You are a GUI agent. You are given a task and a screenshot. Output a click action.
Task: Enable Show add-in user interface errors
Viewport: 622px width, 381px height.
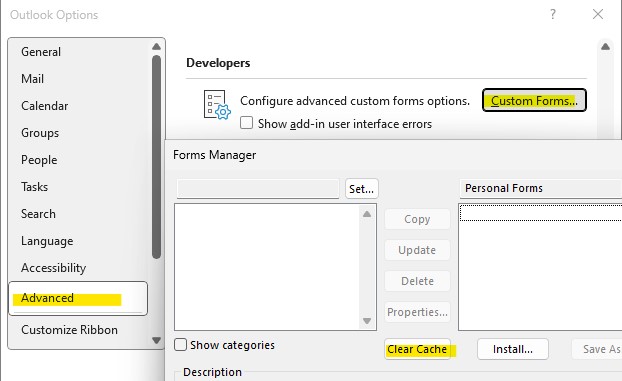pos(246,123)
